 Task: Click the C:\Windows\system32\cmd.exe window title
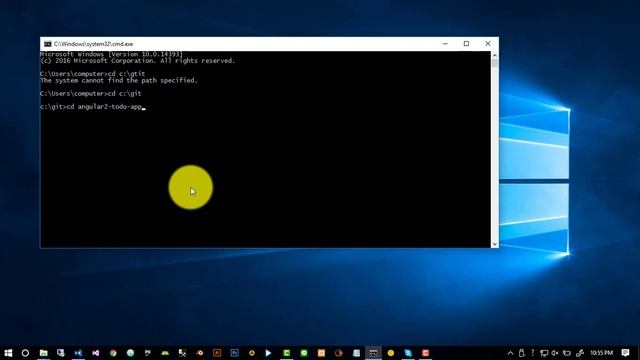pos(93,44)
